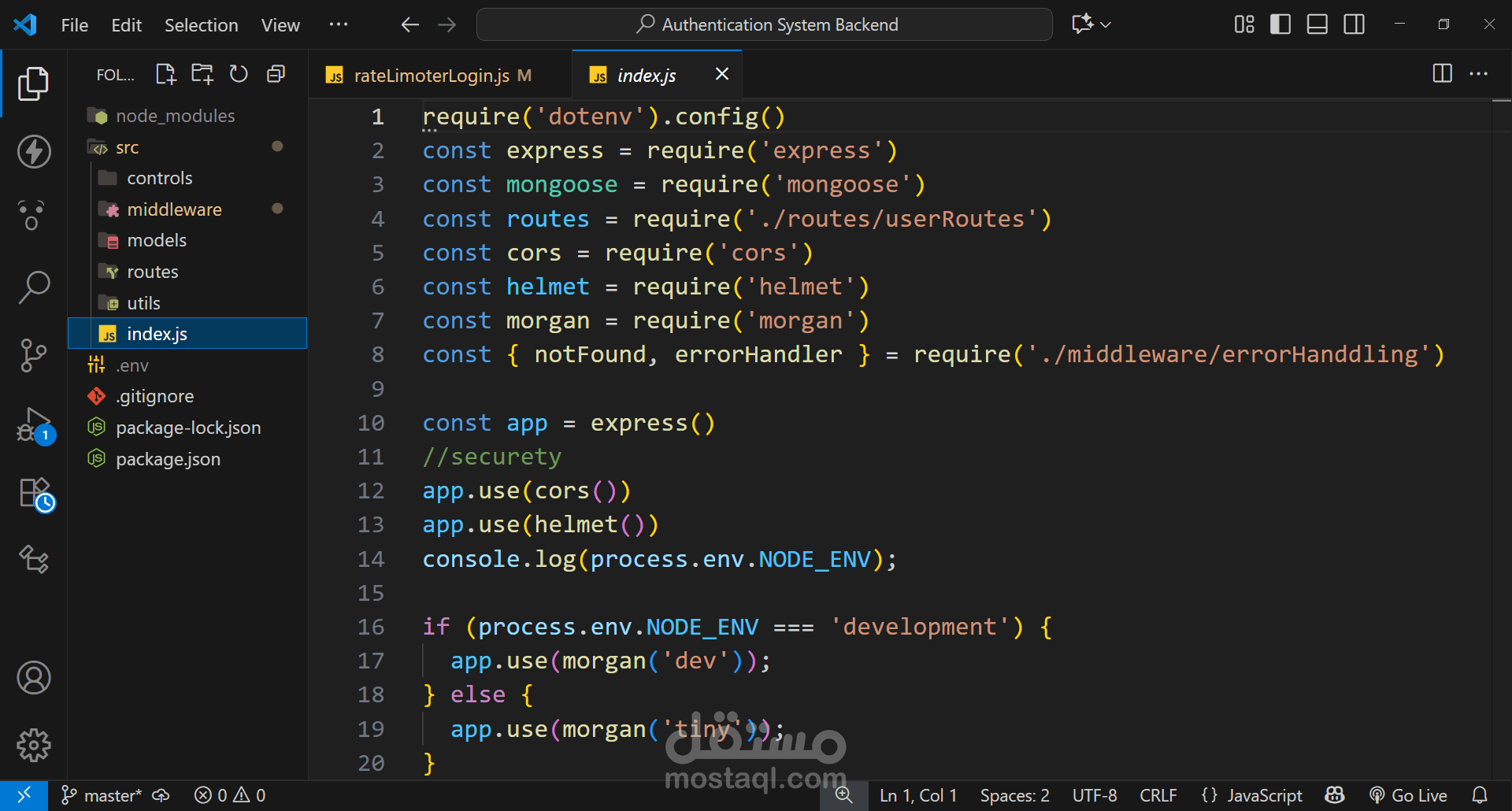Click Ln 1, Col 1 position indicator
This screenshot has width=1512, height=811.
[918, 795]
